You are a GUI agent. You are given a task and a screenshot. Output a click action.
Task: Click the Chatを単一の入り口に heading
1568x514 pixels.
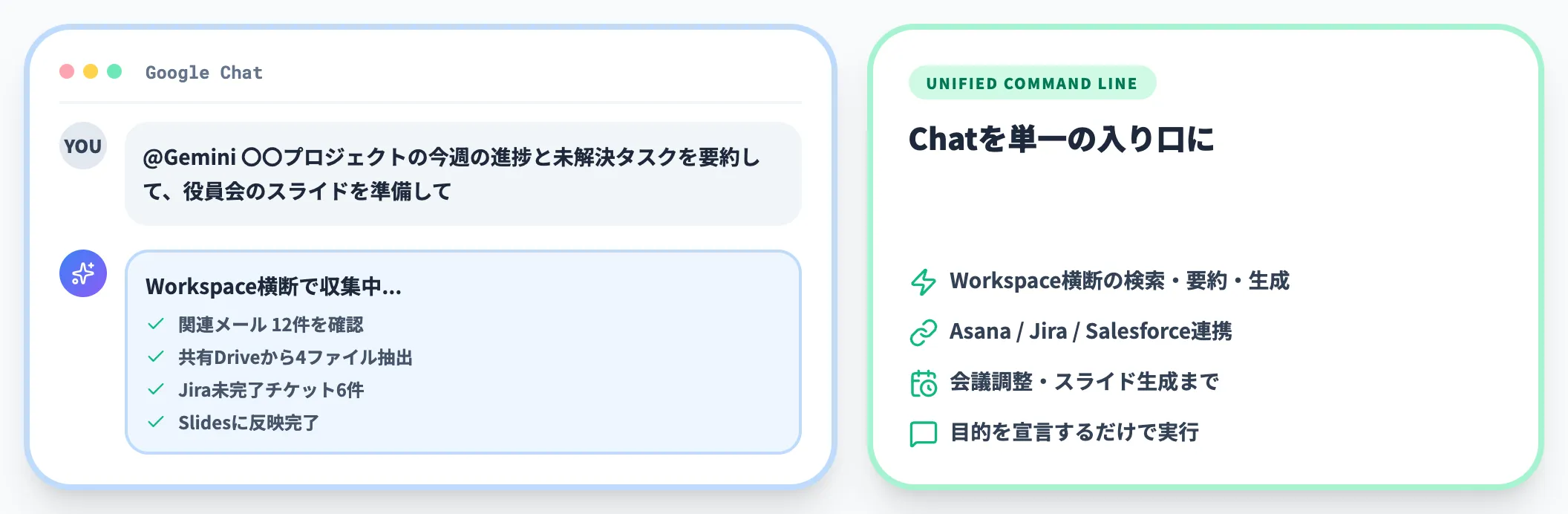1062,139
